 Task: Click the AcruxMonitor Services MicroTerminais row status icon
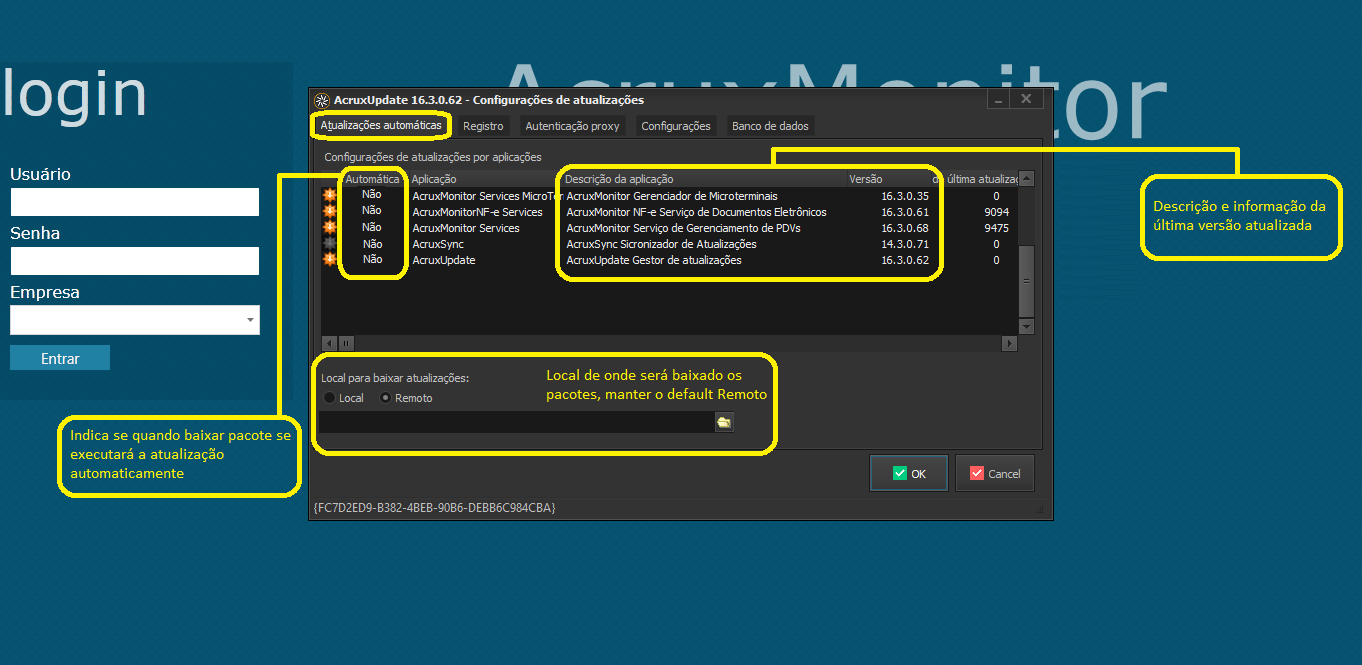click(x=329, y=195)
